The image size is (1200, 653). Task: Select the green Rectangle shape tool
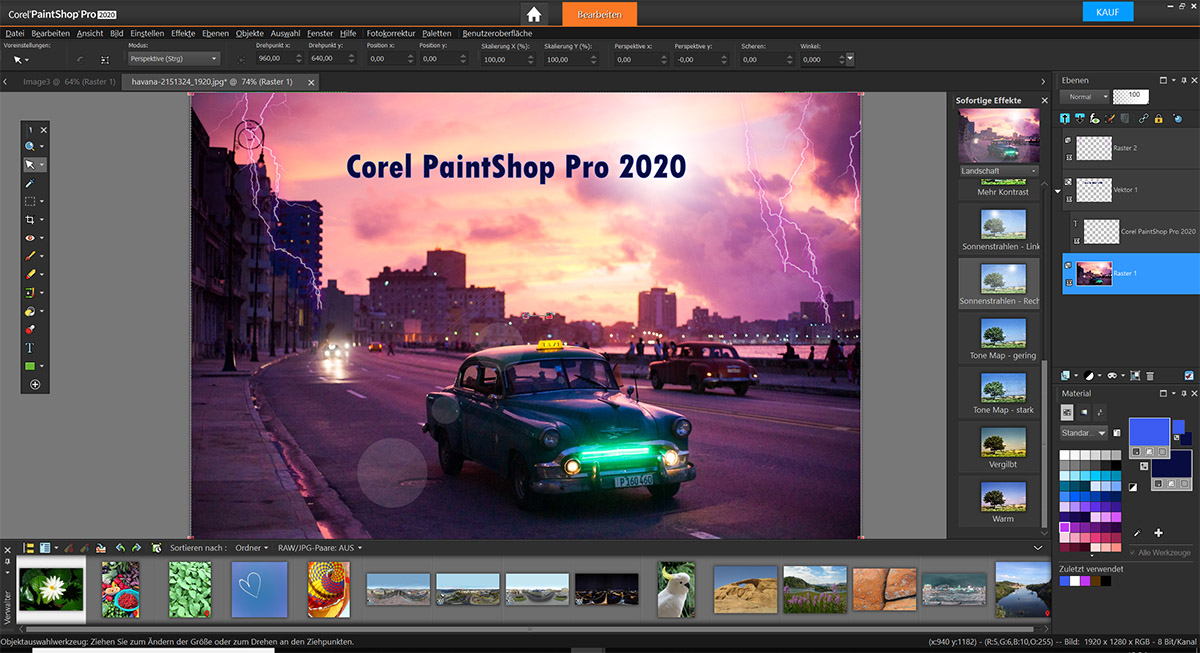click(30, 366)
